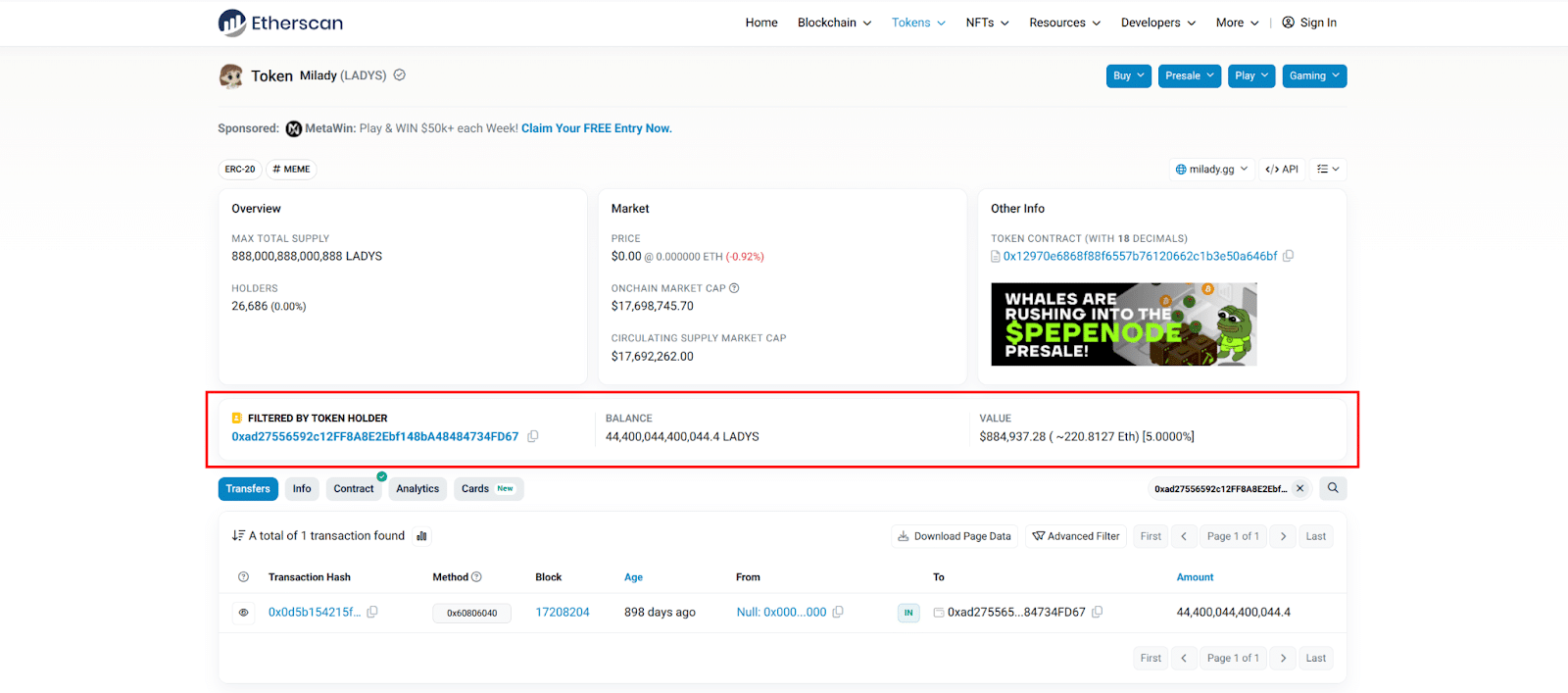Click the # MEME tag
This screenshot has height=693, width=1568.
click(x=291, y=170)
